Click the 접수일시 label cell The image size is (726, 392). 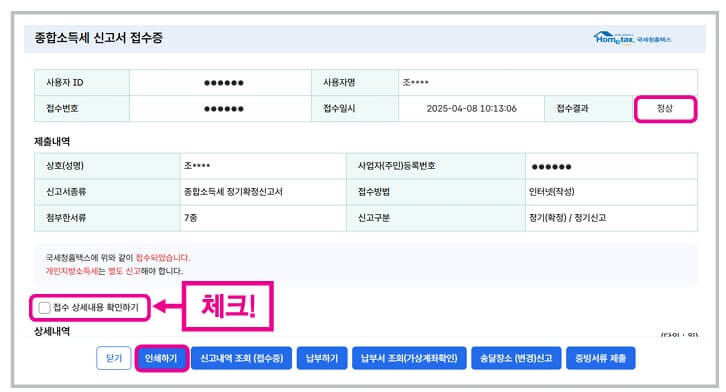point(355,109)
